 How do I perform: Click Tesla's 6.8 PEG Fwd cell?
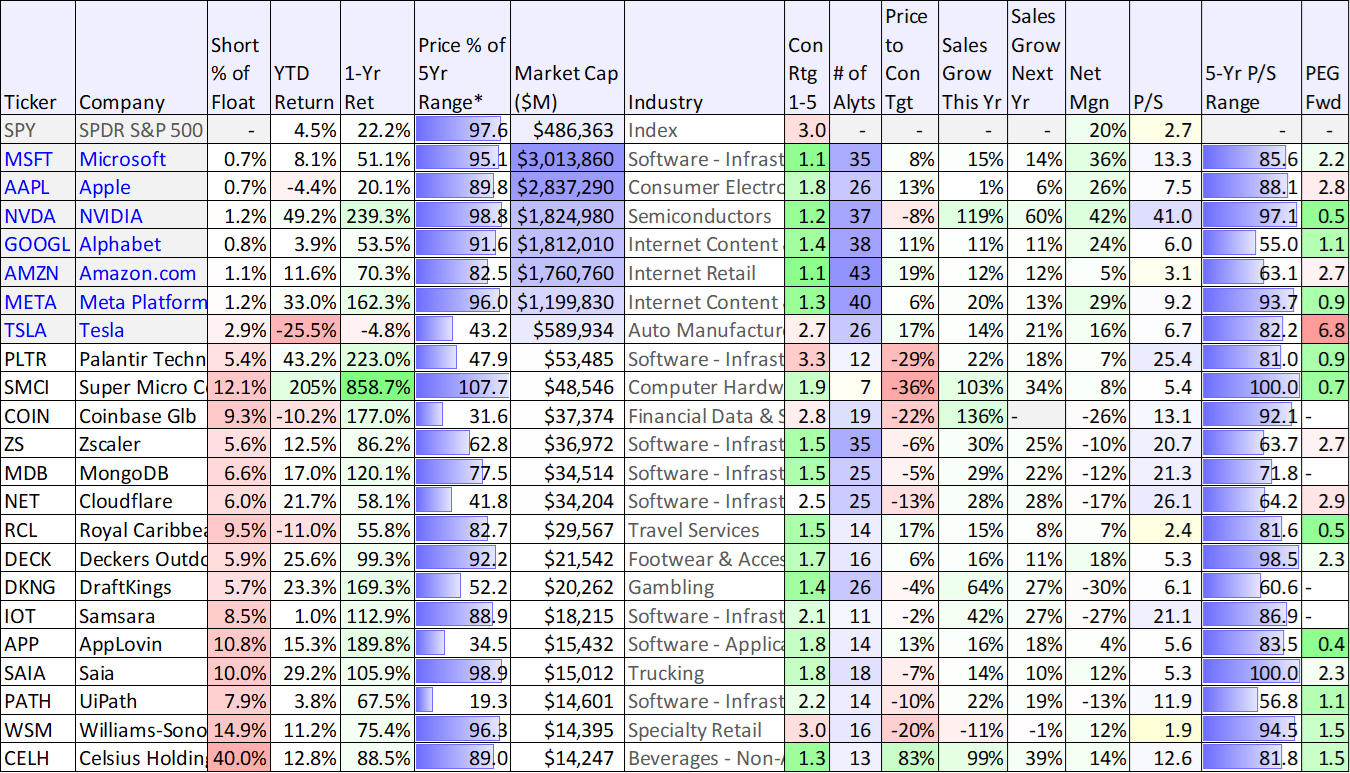[x=1325, y=330]
